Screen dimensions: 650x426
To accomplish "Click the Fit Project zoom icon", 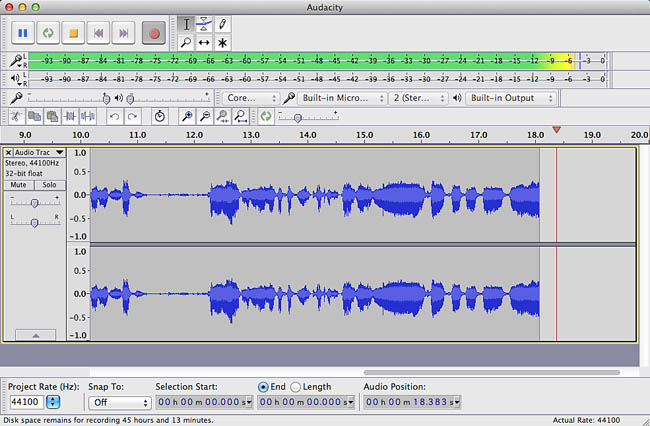I will pos(240,116).
